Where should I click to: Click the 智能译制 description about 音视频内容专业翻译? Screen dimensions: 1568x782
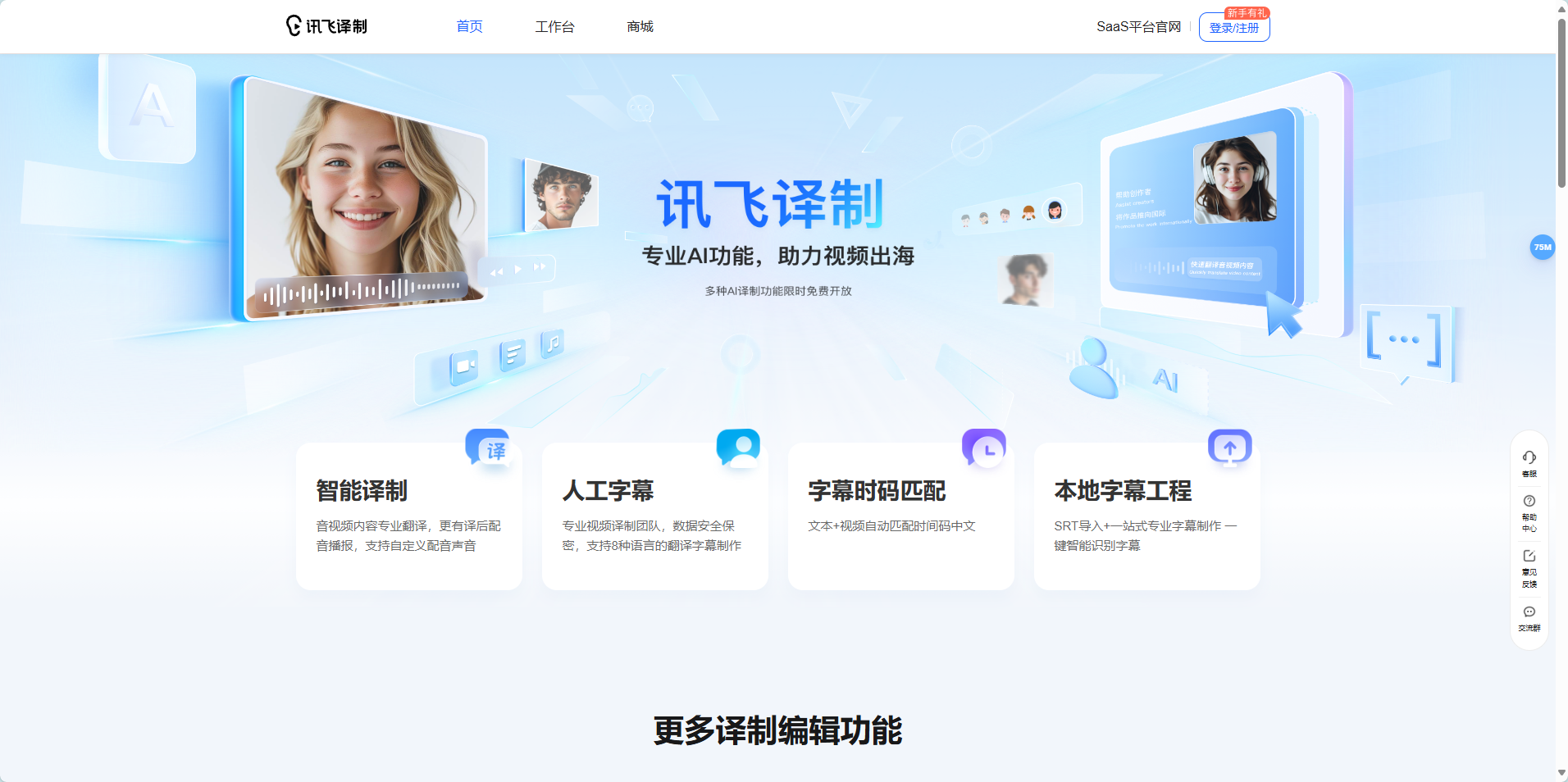[x=408, y=535]
